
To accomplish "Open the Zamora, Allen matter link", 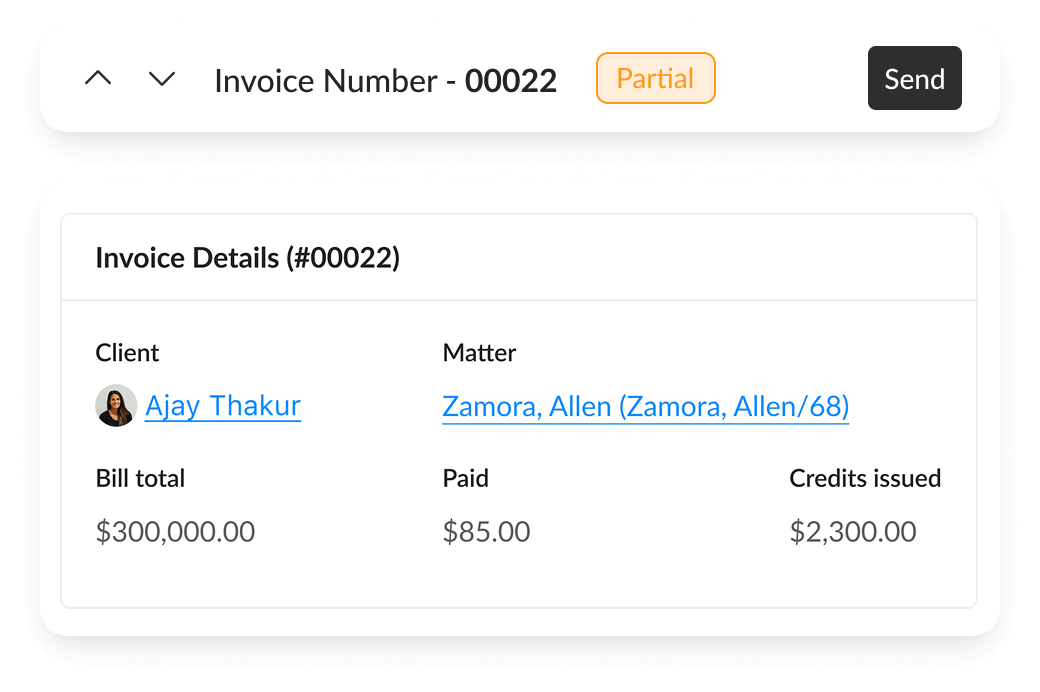I will point(645,407).
